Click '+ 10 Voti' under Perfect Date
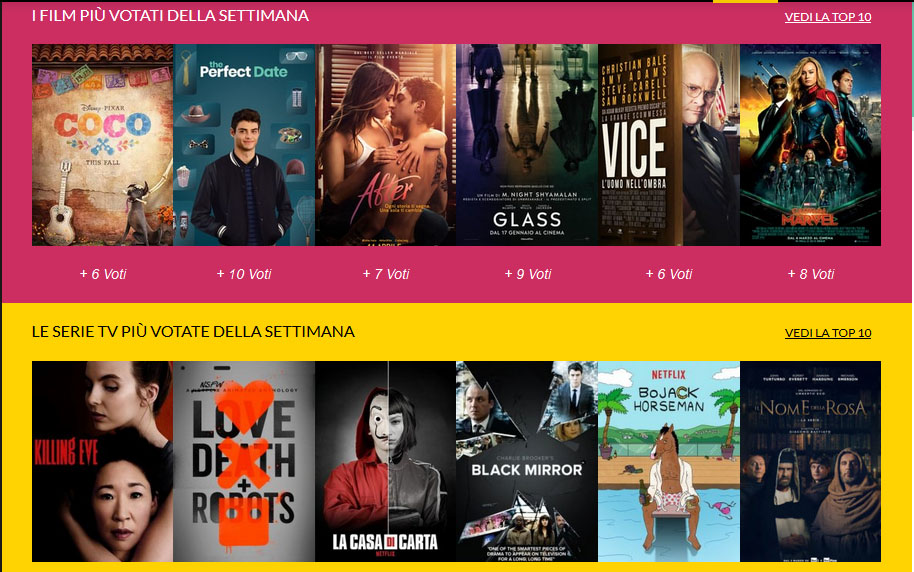Screen dimensions: 914x572 click(244, 274)
